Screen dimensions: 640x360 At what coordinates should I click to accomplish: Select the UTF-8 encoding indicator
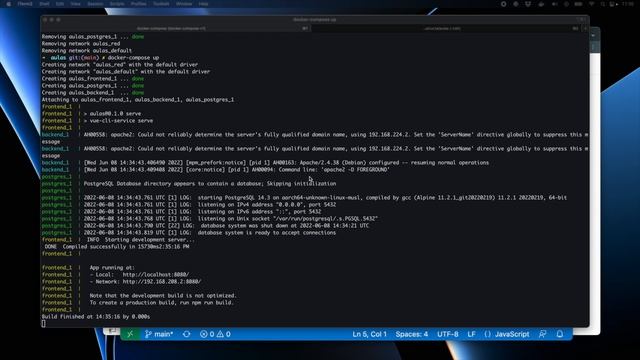[x=448, y=334]
